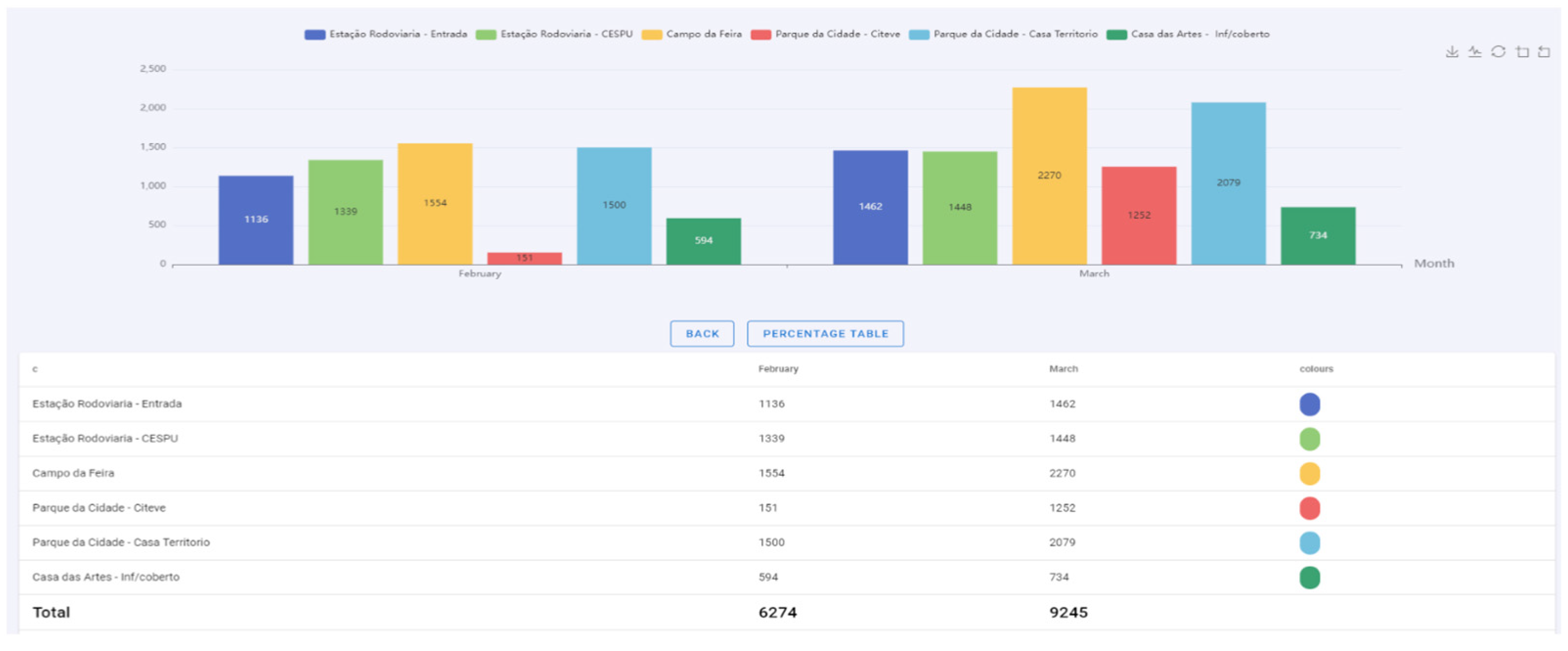Screen dimensions: 1568x651
Task: Click the restore chart refresh icon
Action: click(1498, 52)
